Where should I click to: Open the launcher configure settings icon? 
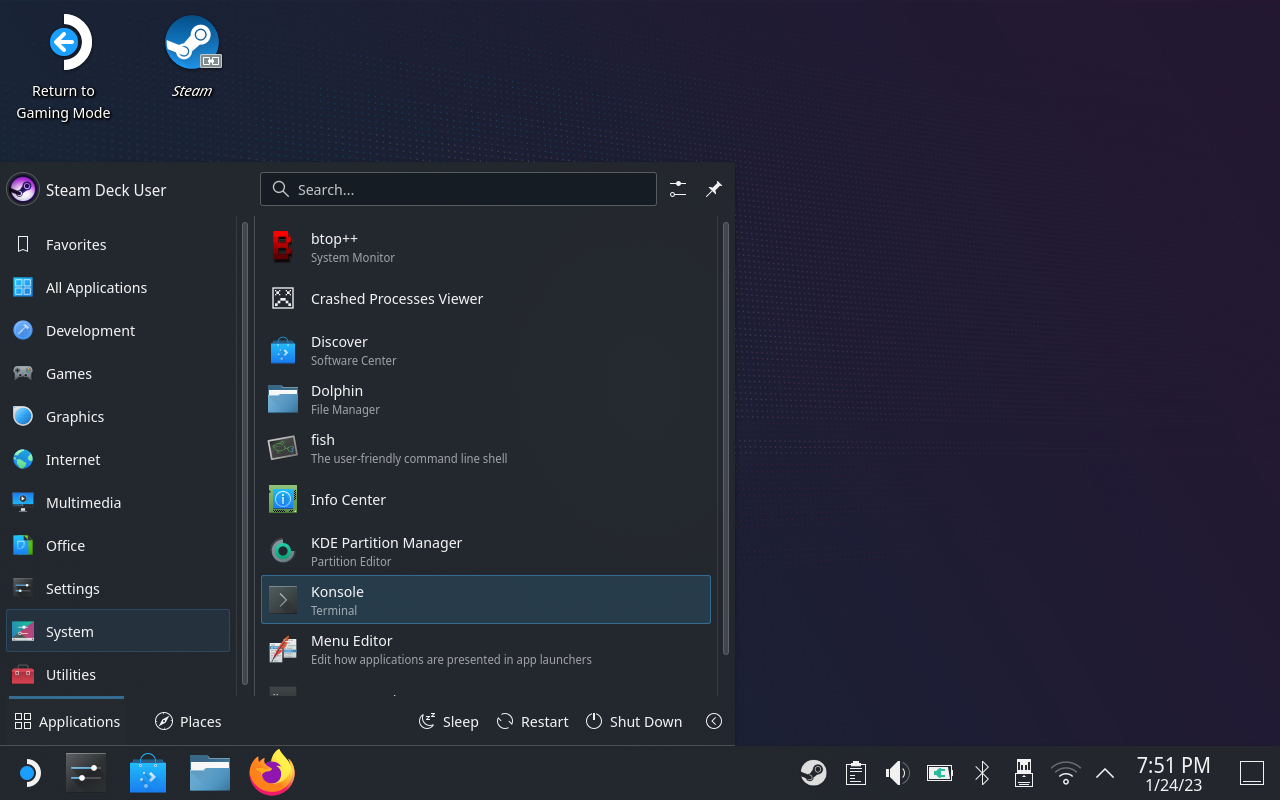click(678, 189)
